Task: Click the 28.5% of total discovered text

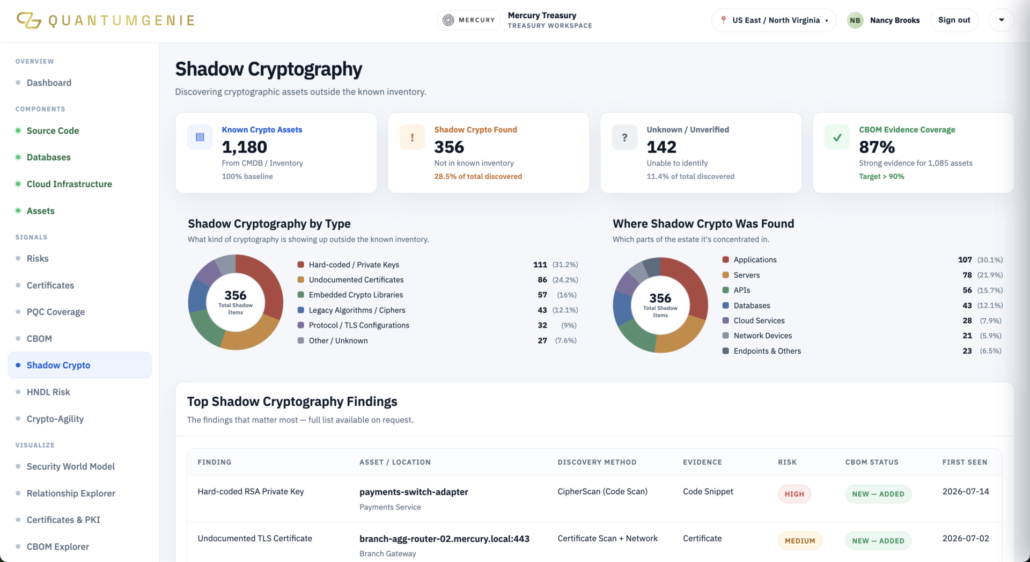Action: pos(478,177)
